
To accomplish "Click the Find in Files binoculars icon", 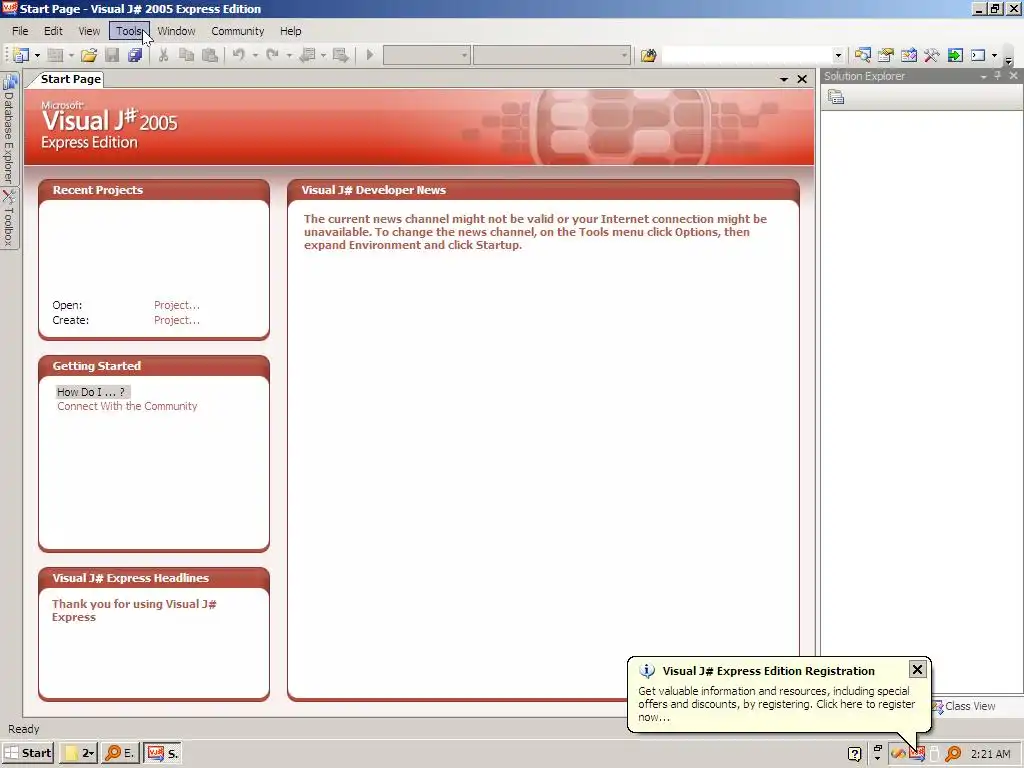I will pos(648,56).
